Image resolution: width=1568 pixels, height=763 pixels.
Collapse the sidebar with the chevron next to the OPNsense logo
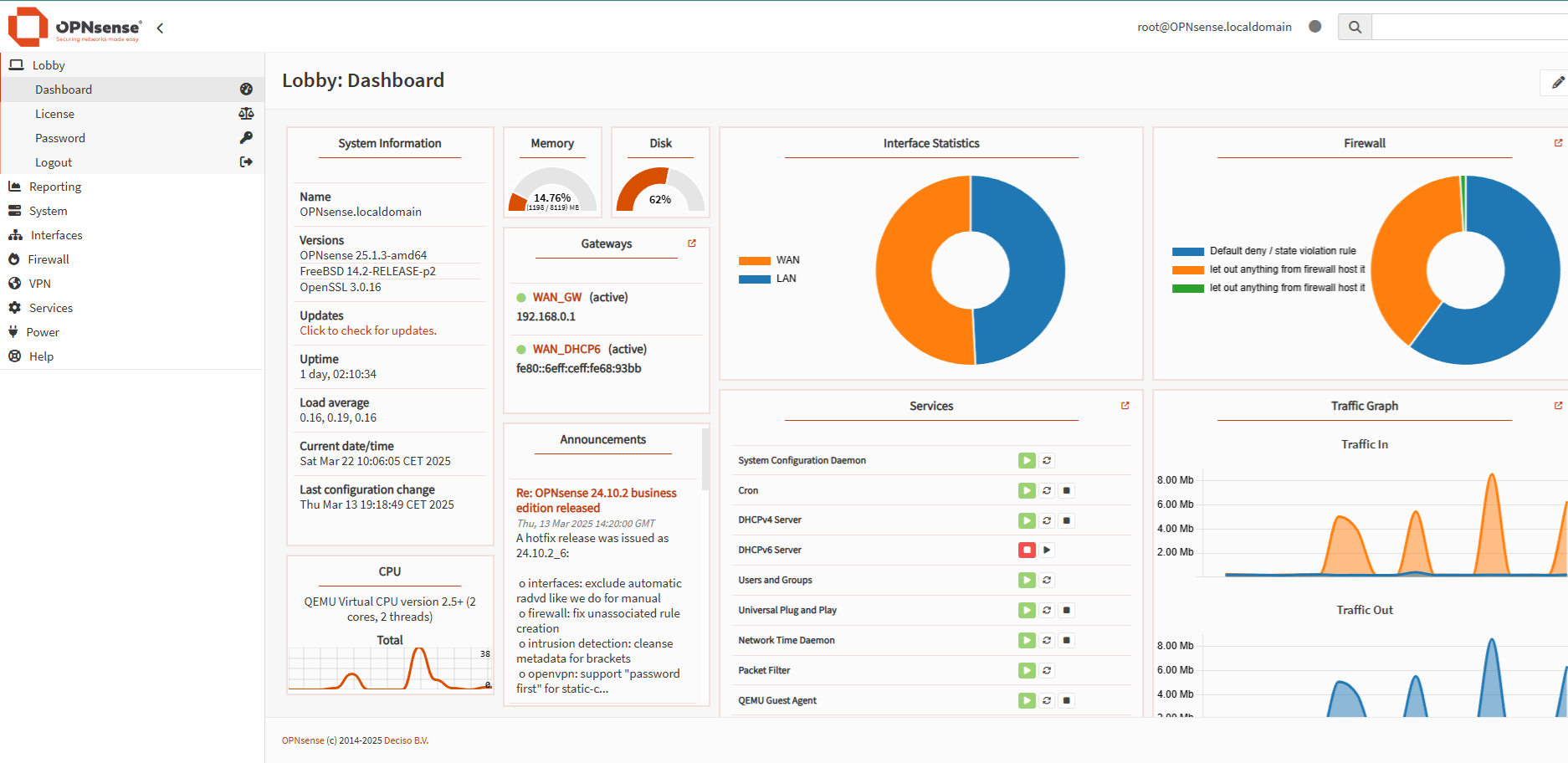pyautogui.click(x=160, y=28)
